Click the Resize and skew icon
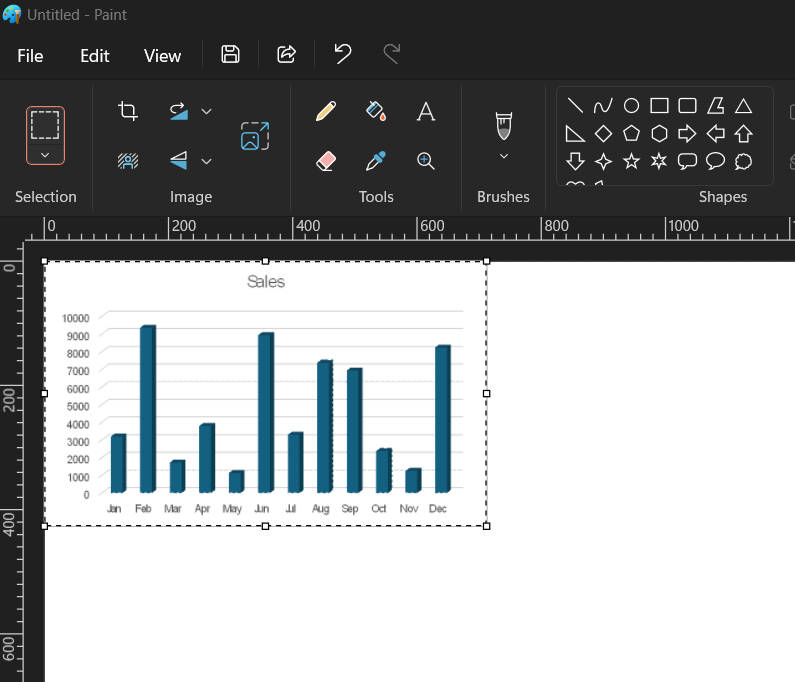 pos(255,136)
